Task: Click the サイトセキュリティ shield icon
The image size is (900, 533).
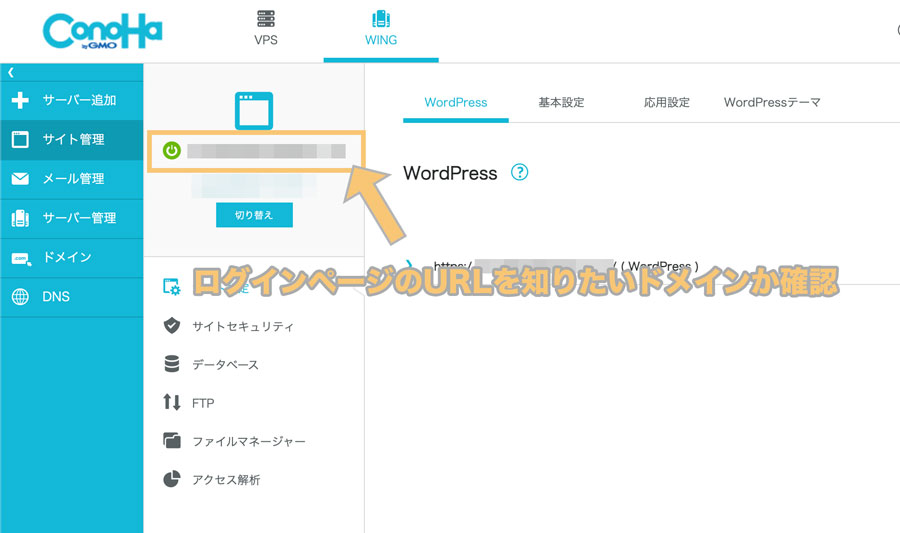Action: 172,325
